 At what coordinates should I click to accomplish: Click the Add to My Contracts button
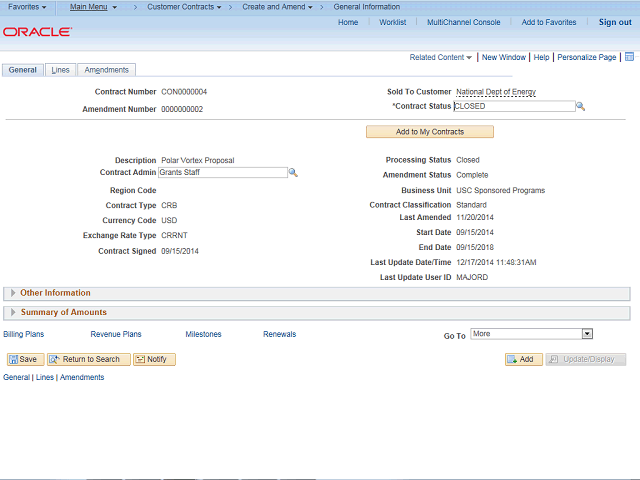[430, 132]
